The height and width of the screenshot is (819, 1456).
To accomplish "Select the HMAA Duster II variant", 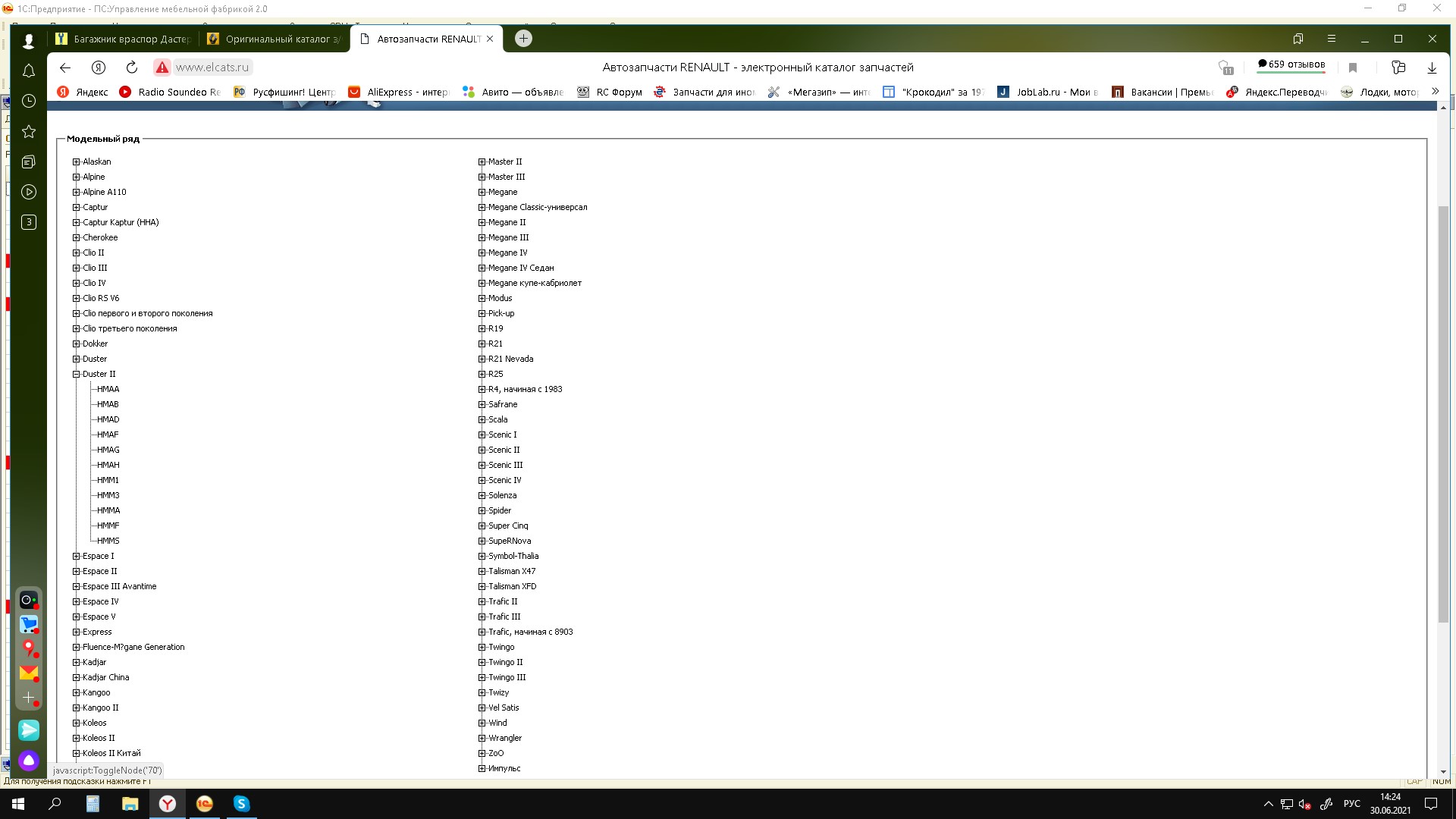I will [108, 389].
